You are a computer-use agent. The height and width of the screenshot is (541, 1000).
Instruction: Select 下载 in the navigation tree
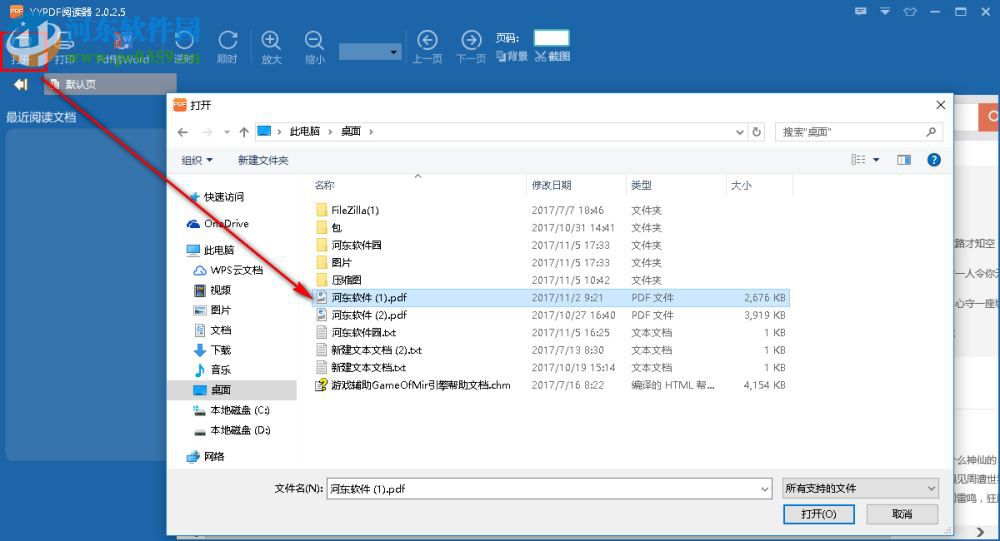tap(220, 350)
